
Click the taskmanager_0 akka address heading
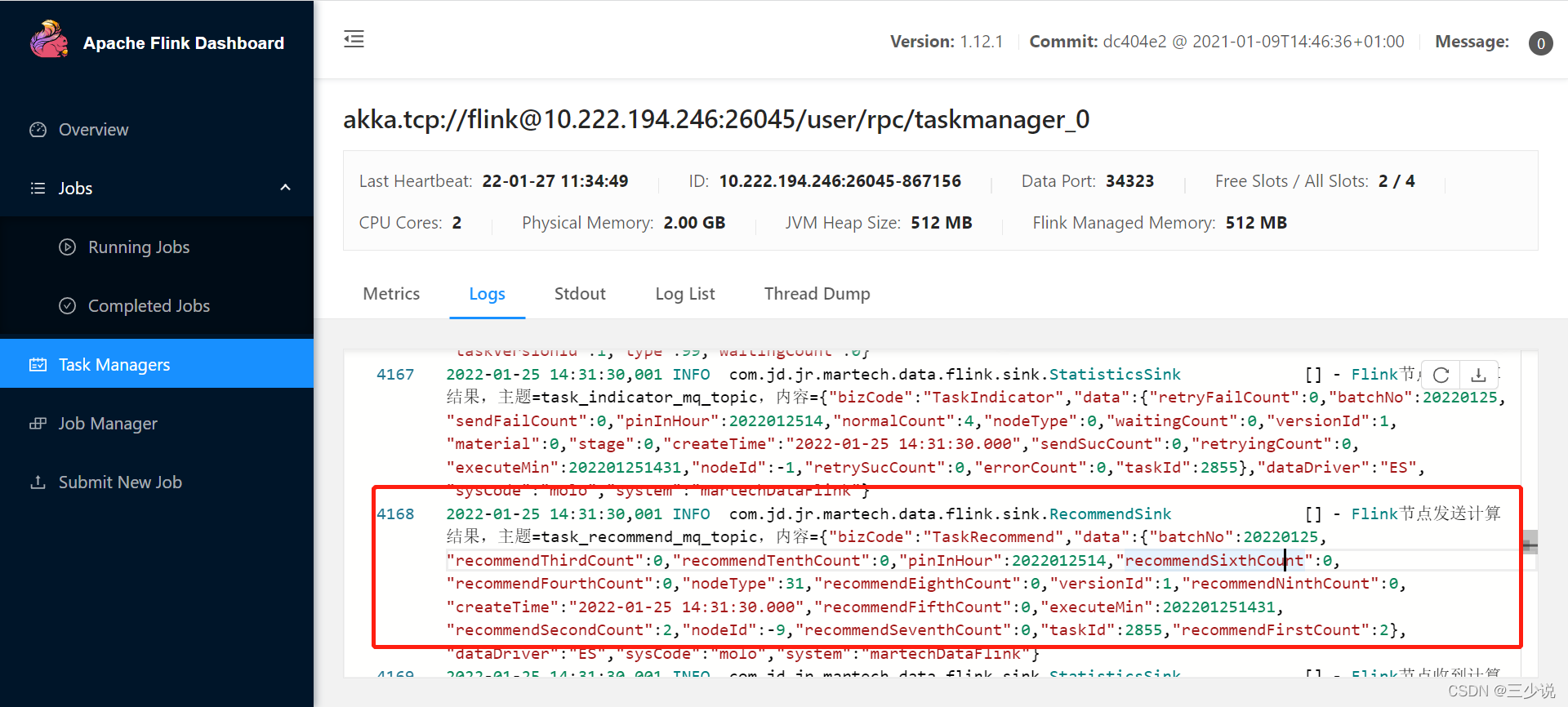(716, 120)
